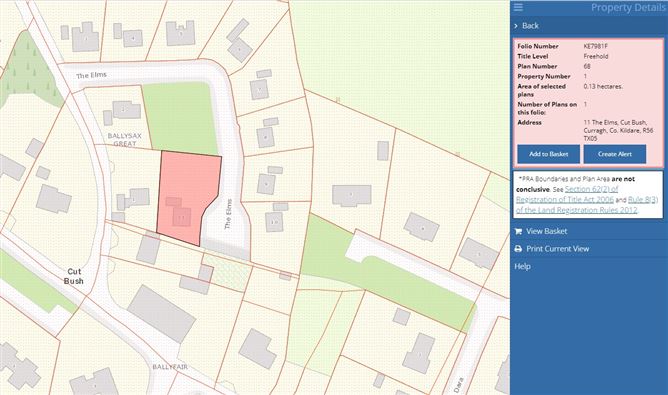The image size is (668, 395).
Task: Click the shopping cart icon beside View Basket
Action: (518, 231)
